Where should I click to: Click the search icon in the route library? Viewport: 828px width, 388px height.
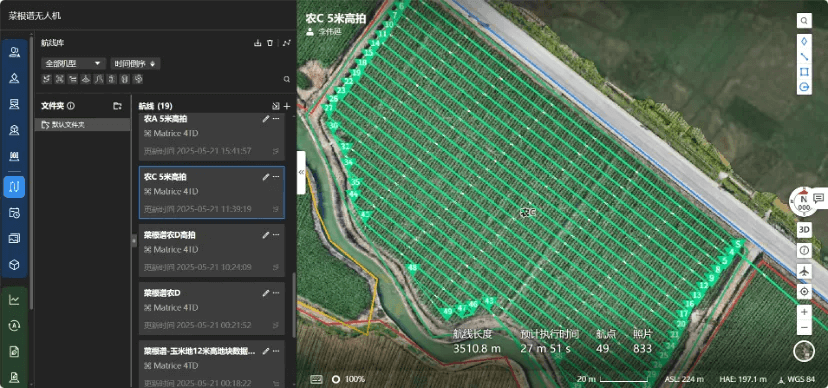pos(287,79)
